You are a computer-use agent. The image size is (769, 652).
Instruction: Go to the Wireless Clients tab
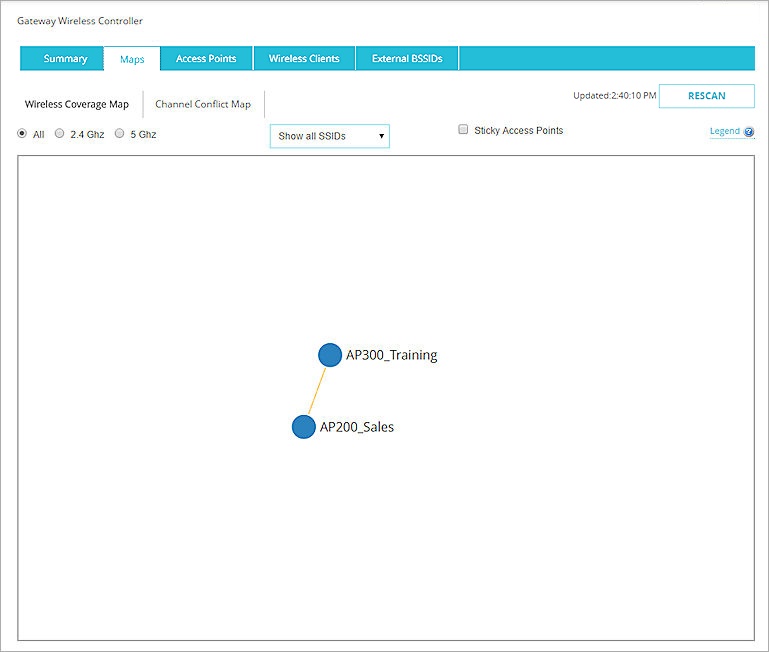tap(304, 59)
